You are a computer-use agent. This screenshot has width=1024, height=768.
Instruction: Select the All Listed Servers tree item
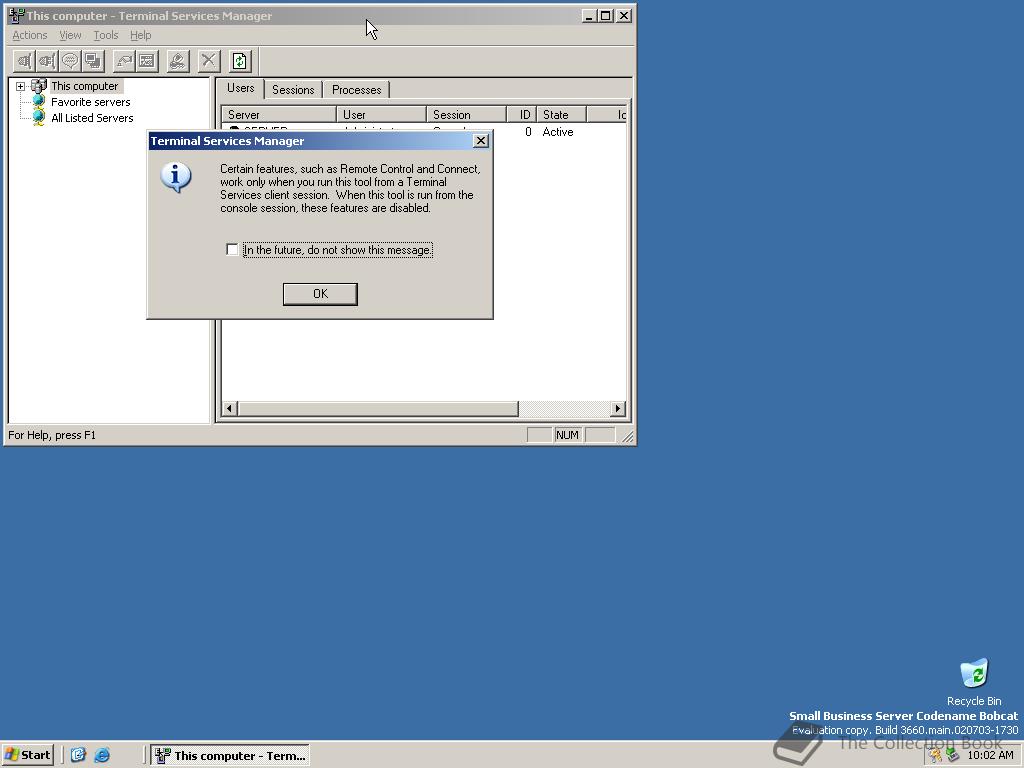92,118
